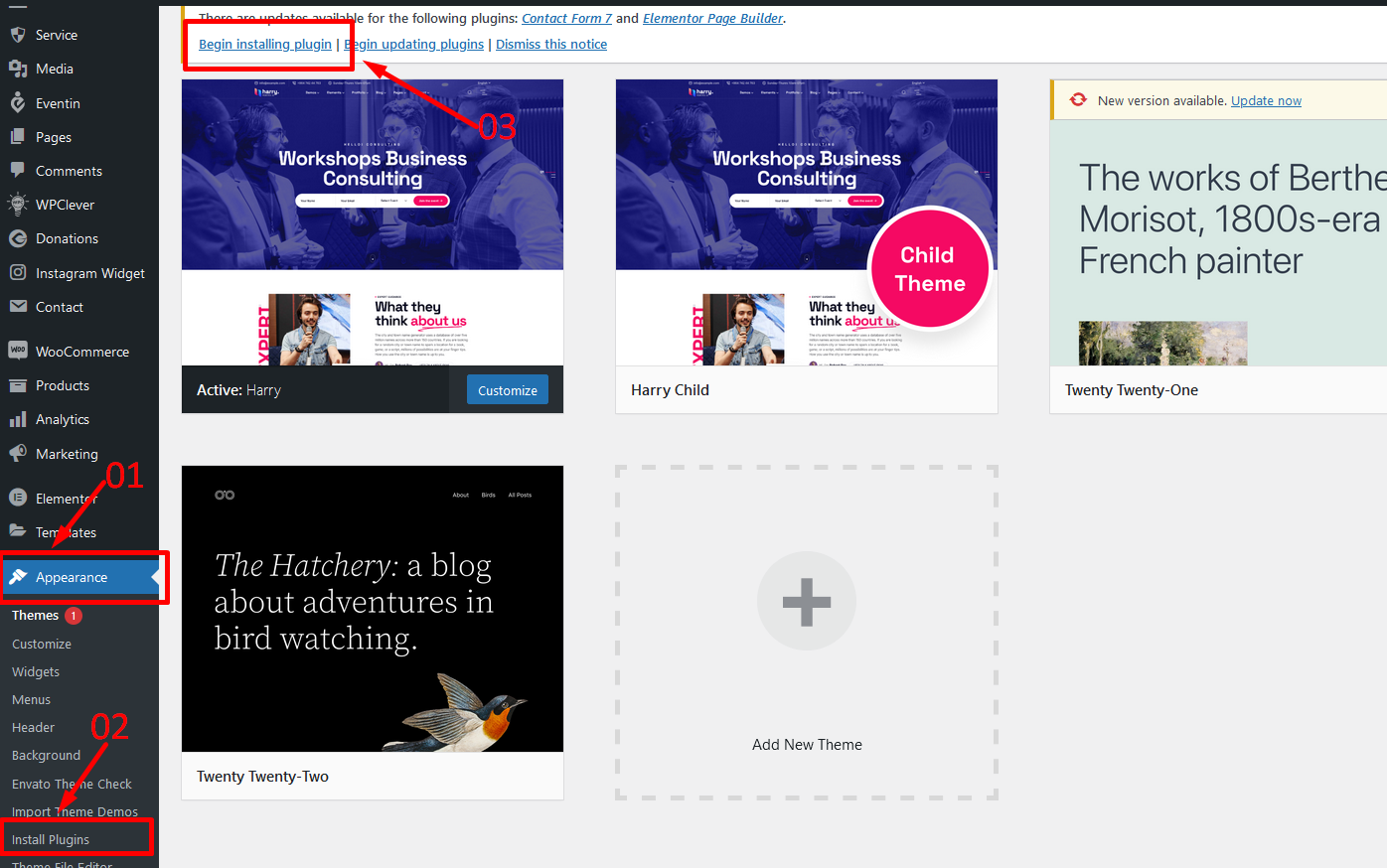
Task: Open the WPClever menu label
Action: (65, 205)
